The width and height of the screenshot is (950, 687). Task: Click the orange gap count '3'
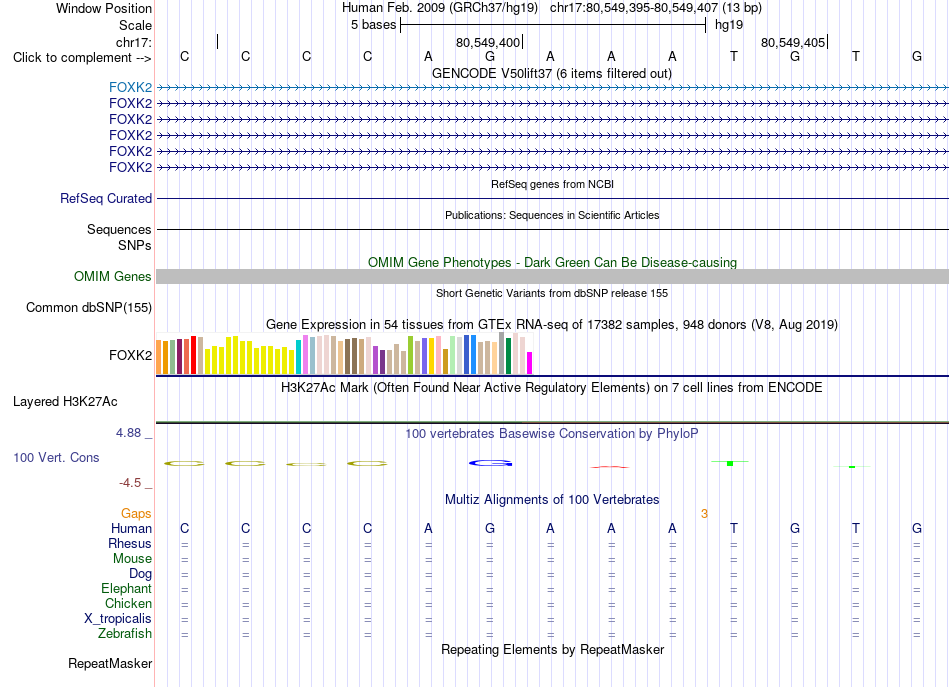704,514
